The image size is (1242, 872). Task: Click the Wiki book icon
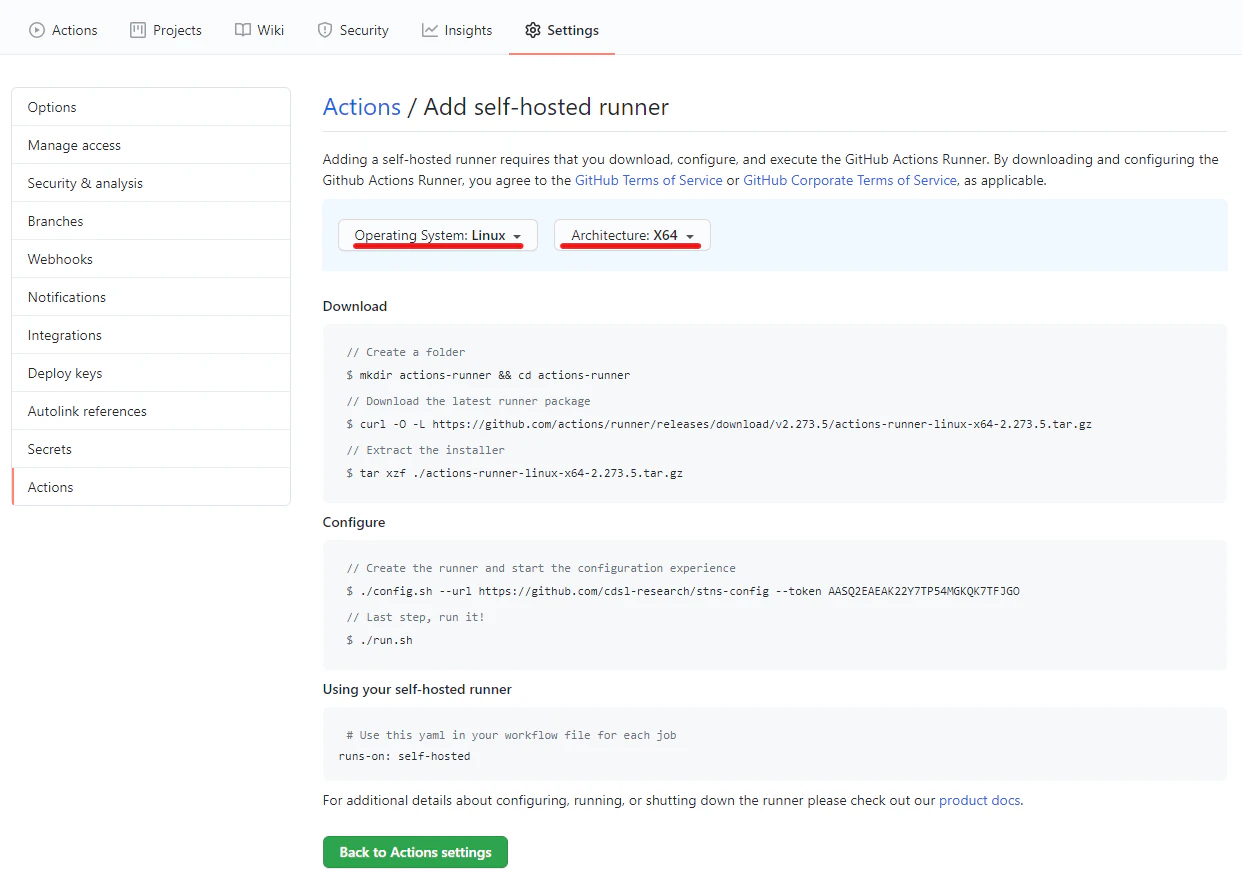(x=243, y=30)
